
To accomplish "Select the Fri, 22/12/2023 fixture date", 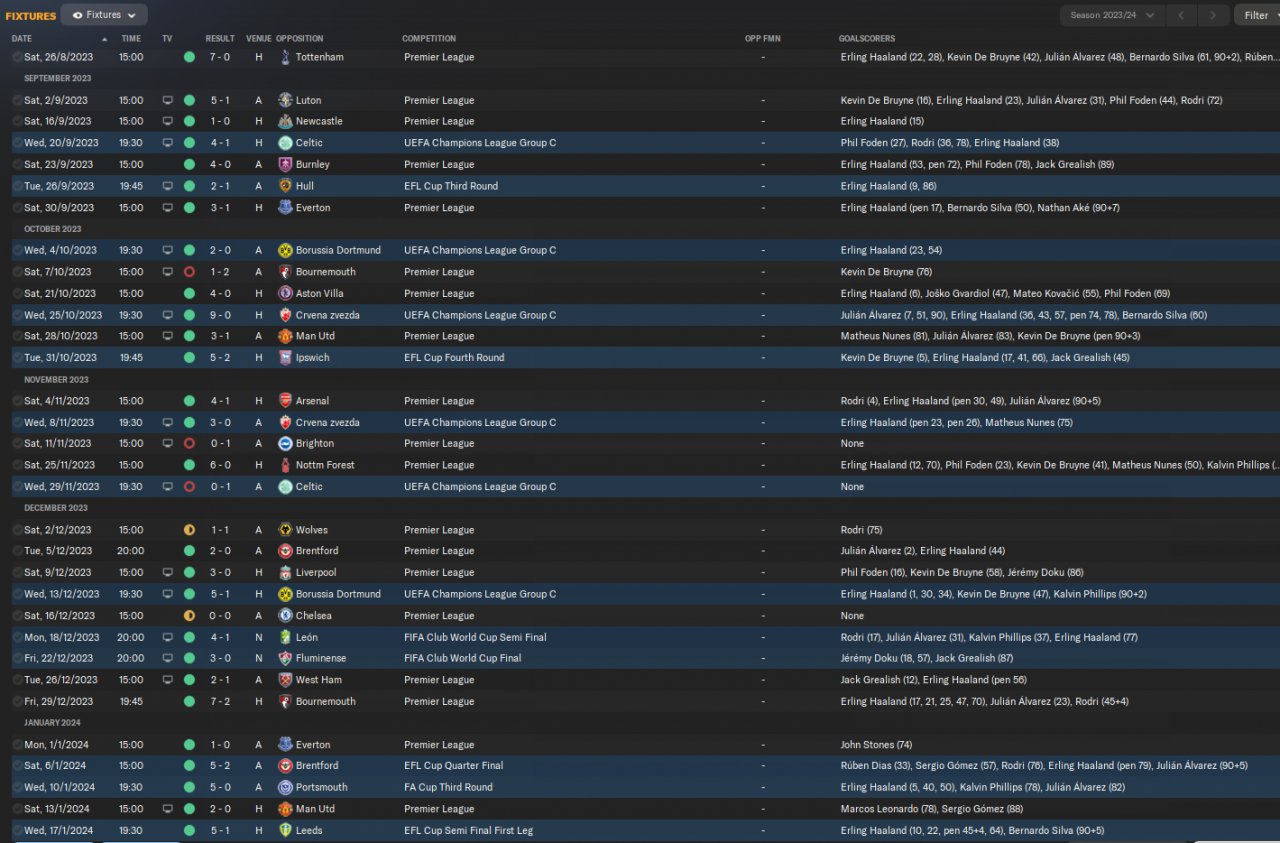I will 58,658.
